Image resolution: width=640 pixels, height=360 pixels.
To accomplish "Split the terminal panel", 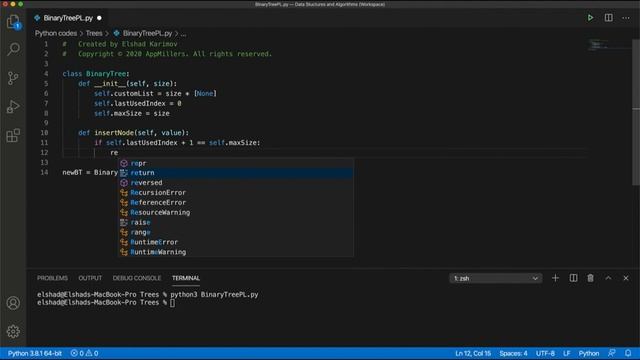I will click(573, 278).
